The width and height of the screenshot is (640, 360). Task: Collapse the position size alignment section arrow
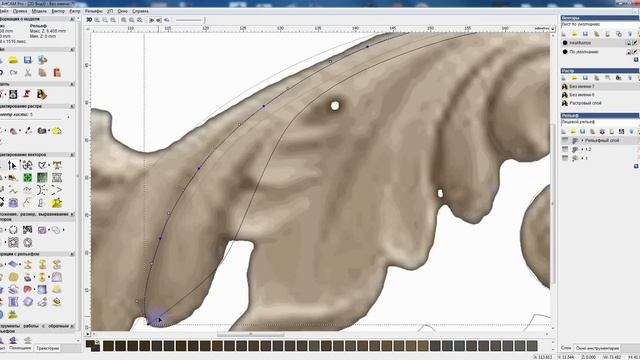pos(72,214)
